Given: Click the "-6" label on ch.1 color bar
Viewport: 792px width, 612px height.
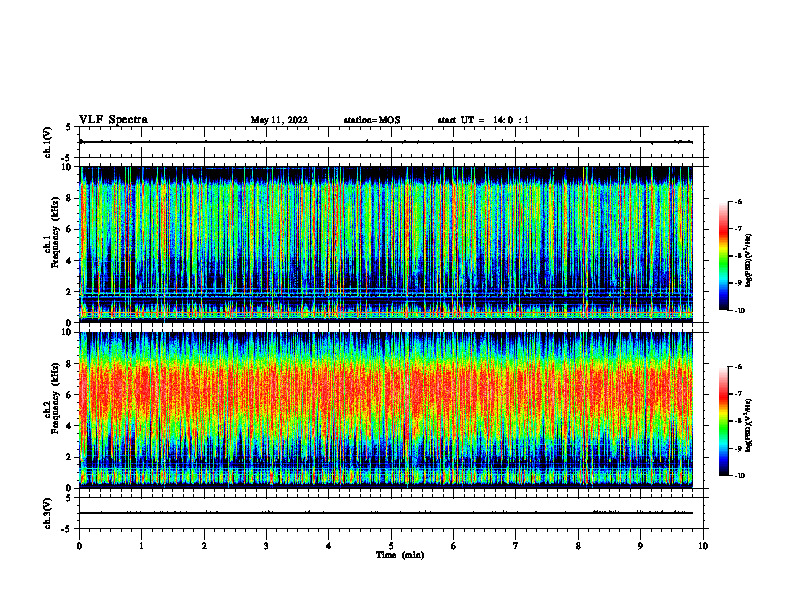Looking at the screenshot, I should click(x=739, y=201).
